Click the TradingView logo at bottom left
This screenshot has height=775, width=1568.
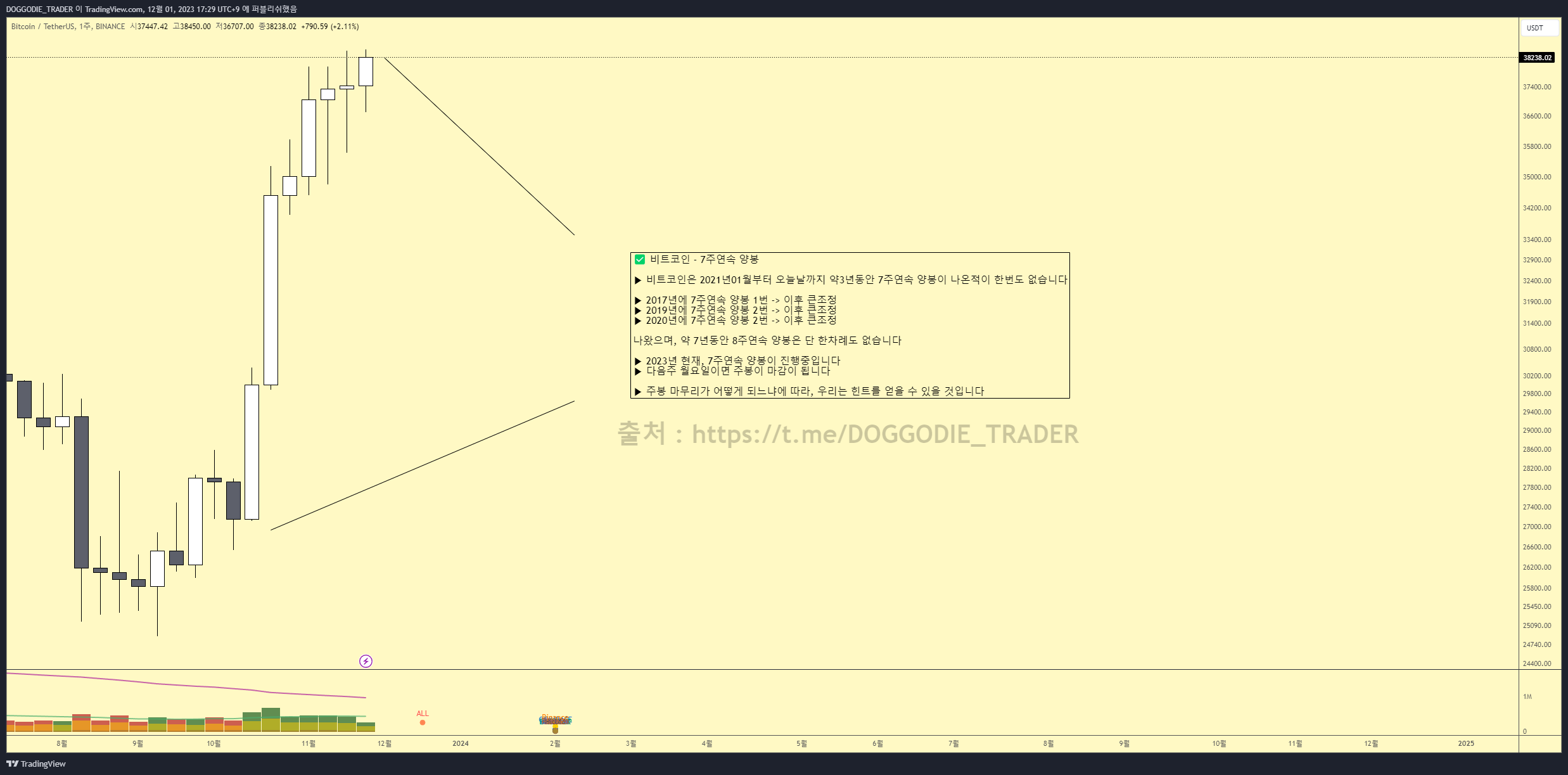36,764
